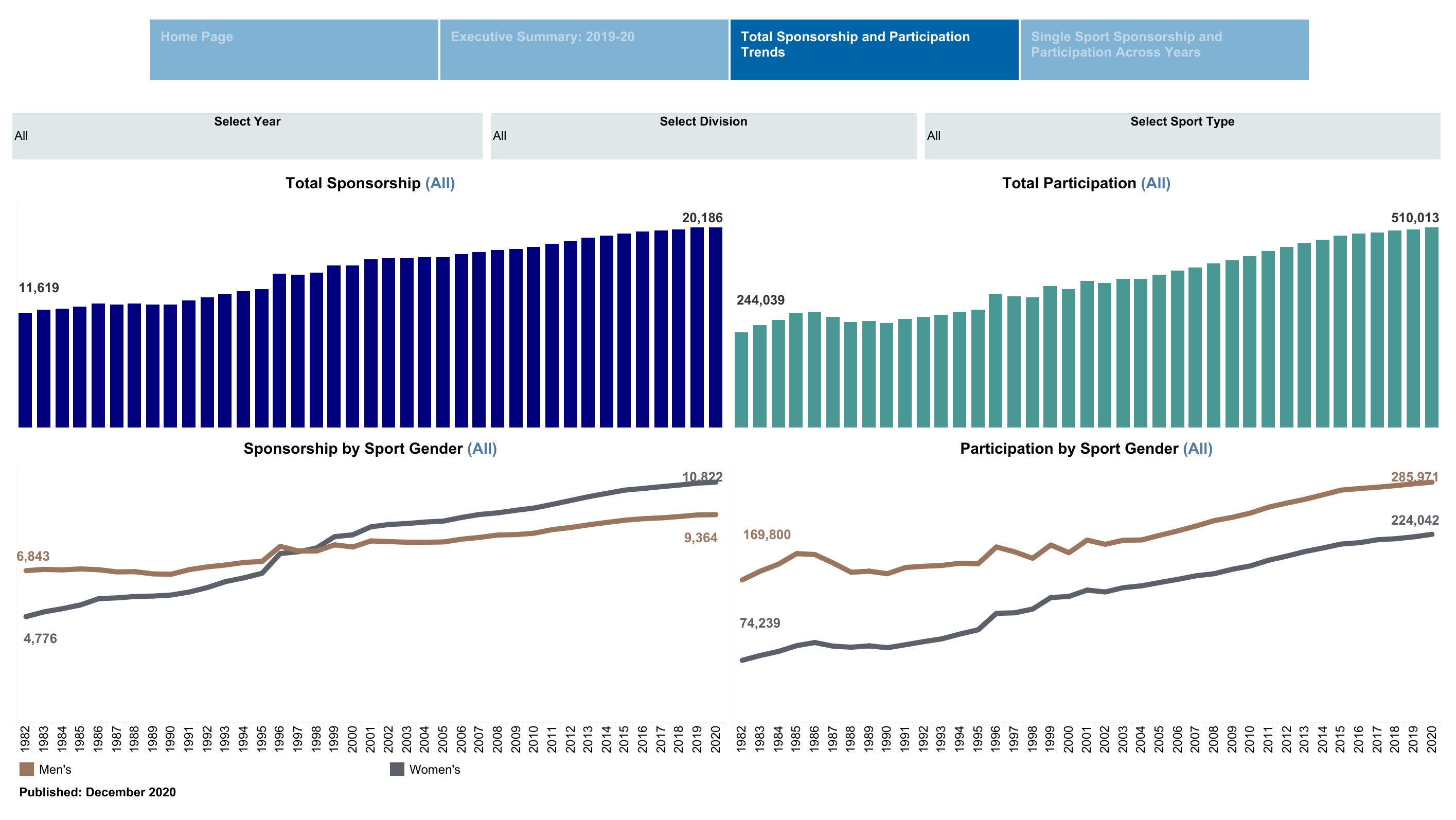Screen dimensions: 1456x820
Task: Click the Men's legend color swatch
Action: [x=27, y=769]
